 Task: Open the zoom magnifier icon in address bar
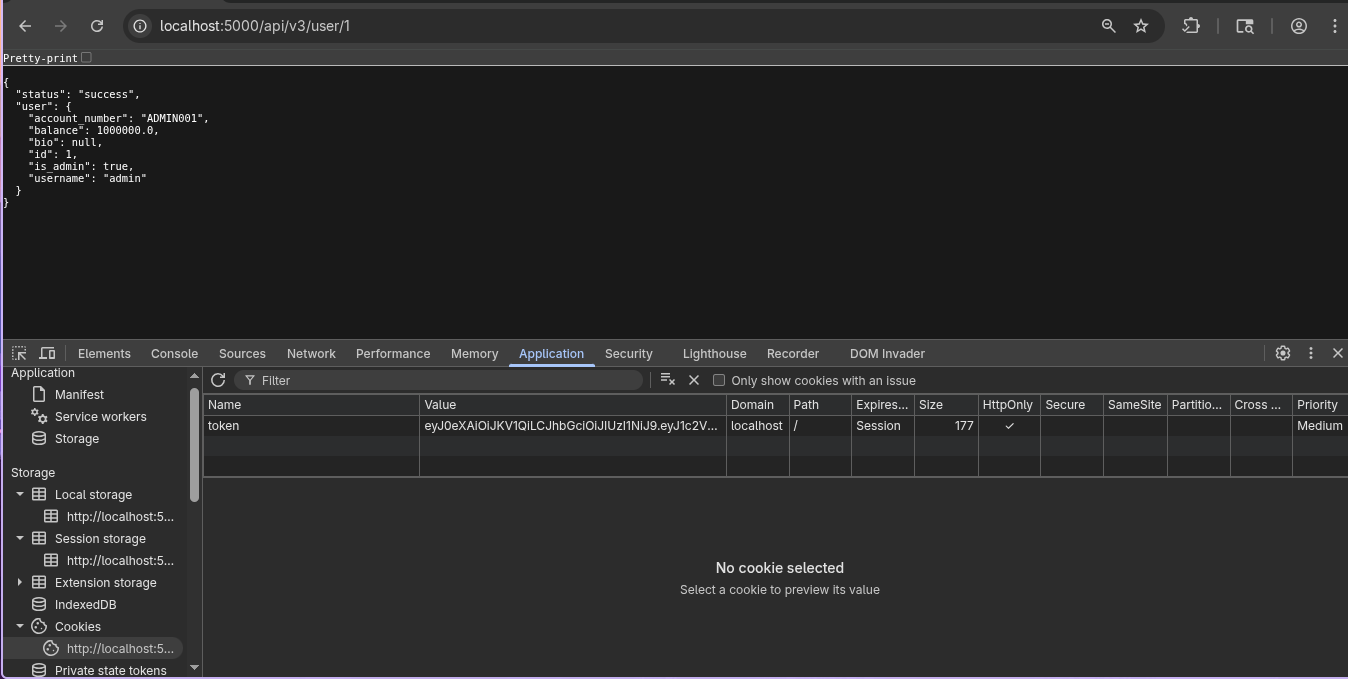1109,26
